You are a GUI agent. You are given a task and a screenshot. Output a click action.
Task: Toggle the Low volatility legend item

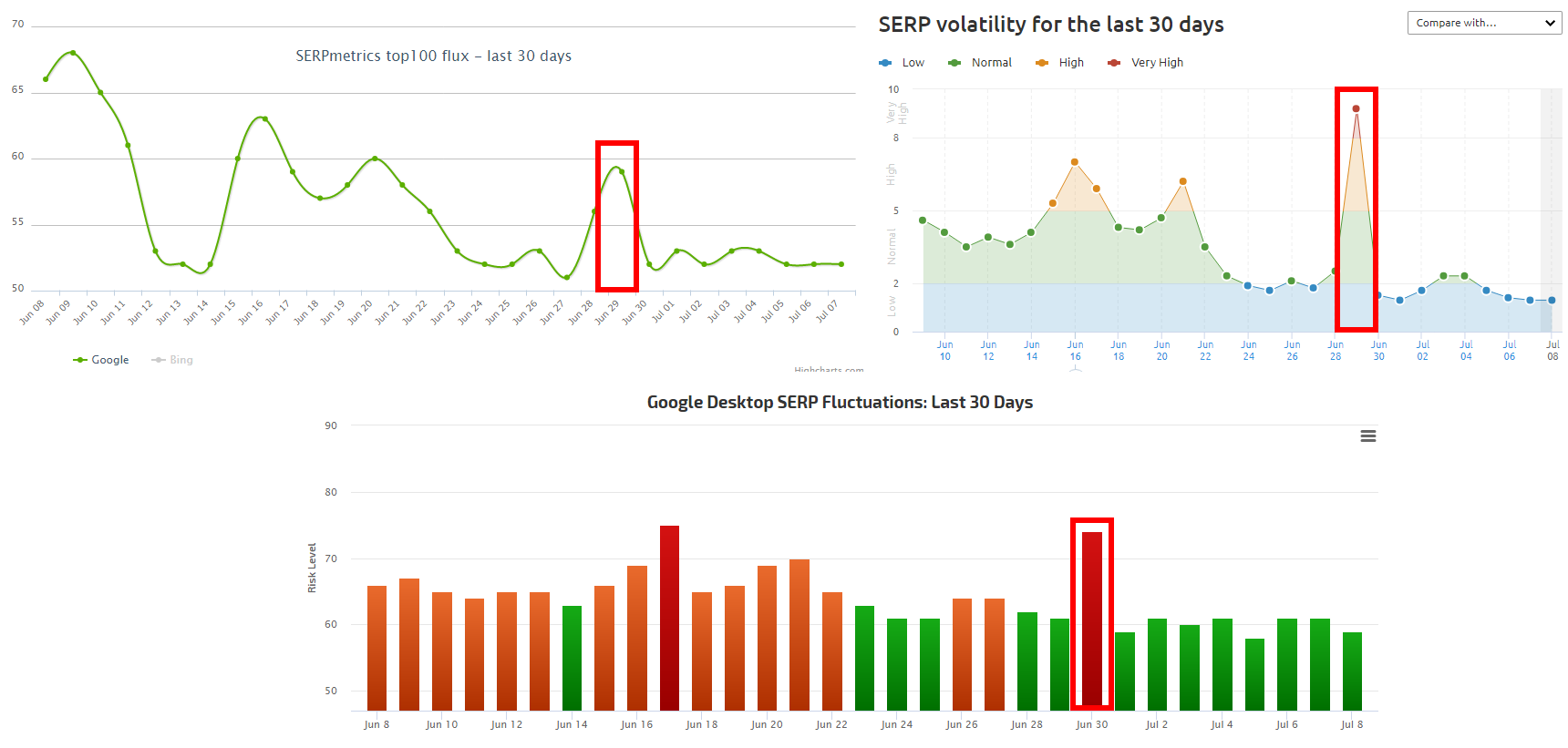(902, 63)
